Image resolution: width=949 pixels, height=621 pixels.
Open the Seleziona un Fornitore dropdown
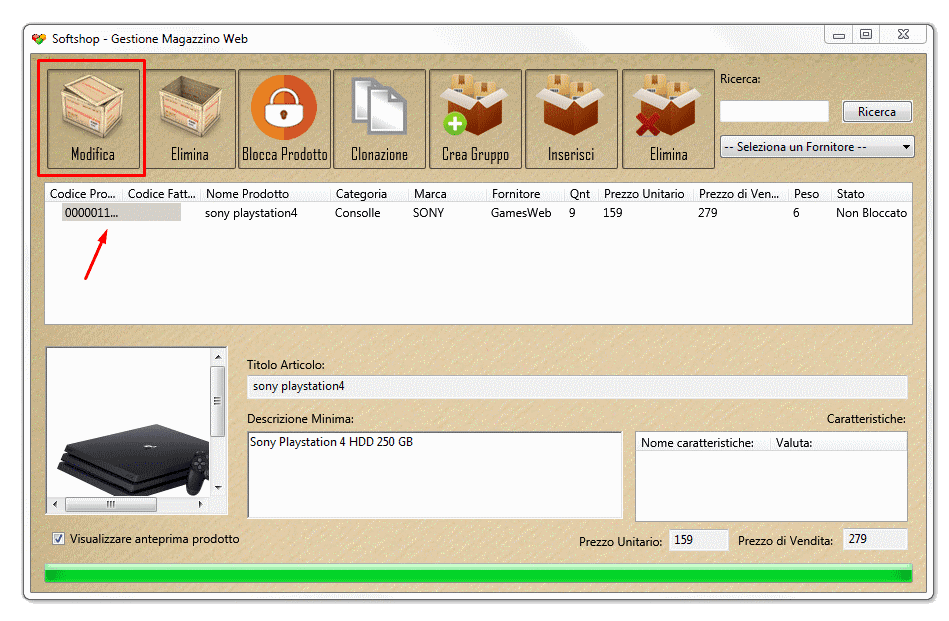tap(817, 147)
